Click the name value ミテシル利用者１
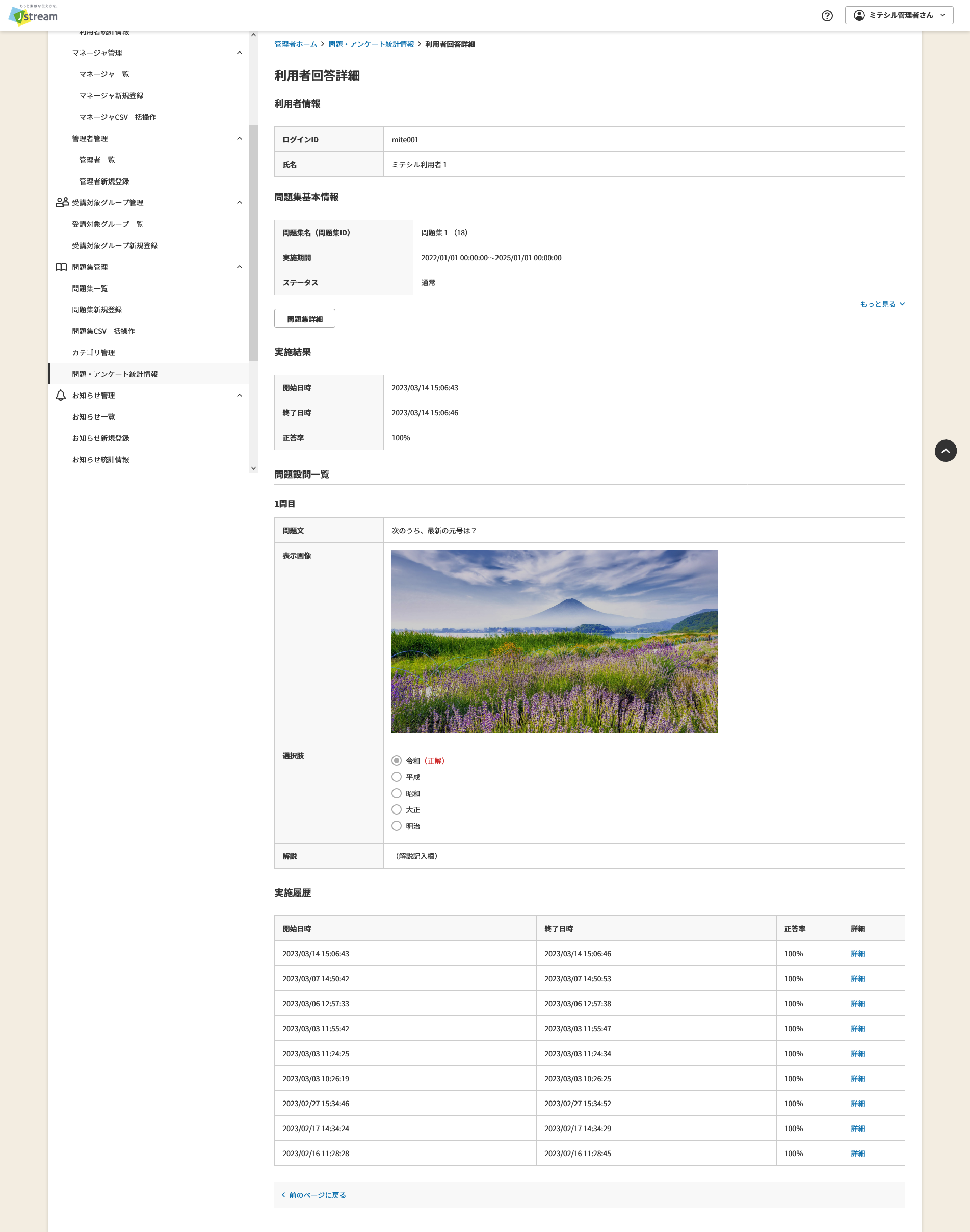 point(419,165)
